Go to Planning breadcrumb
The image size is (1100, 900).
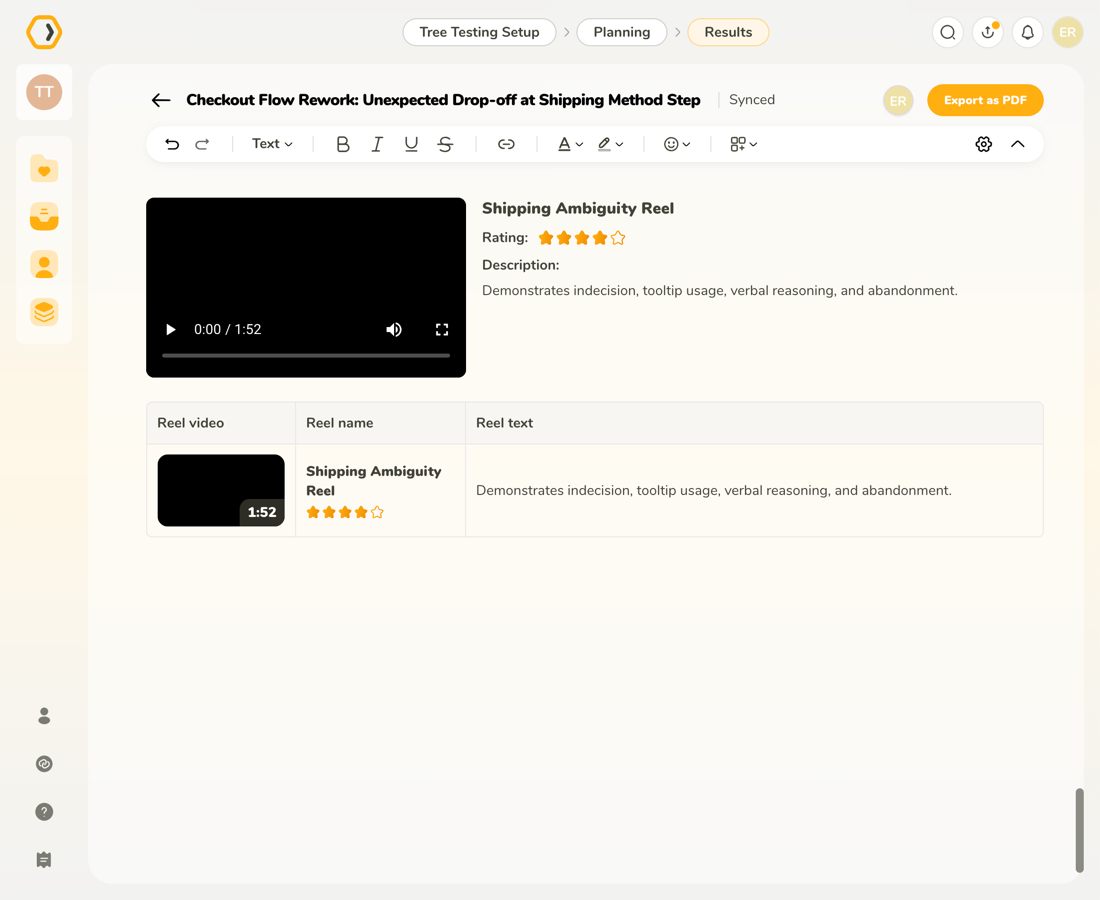coord(622,32)
